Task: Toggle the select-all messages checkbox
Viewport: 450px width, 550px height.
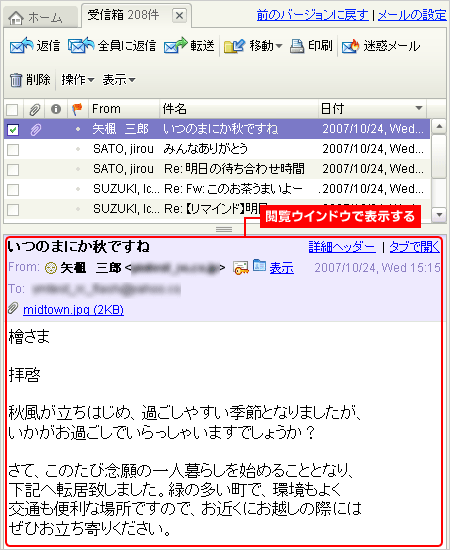Action: [x=13, y=110]
